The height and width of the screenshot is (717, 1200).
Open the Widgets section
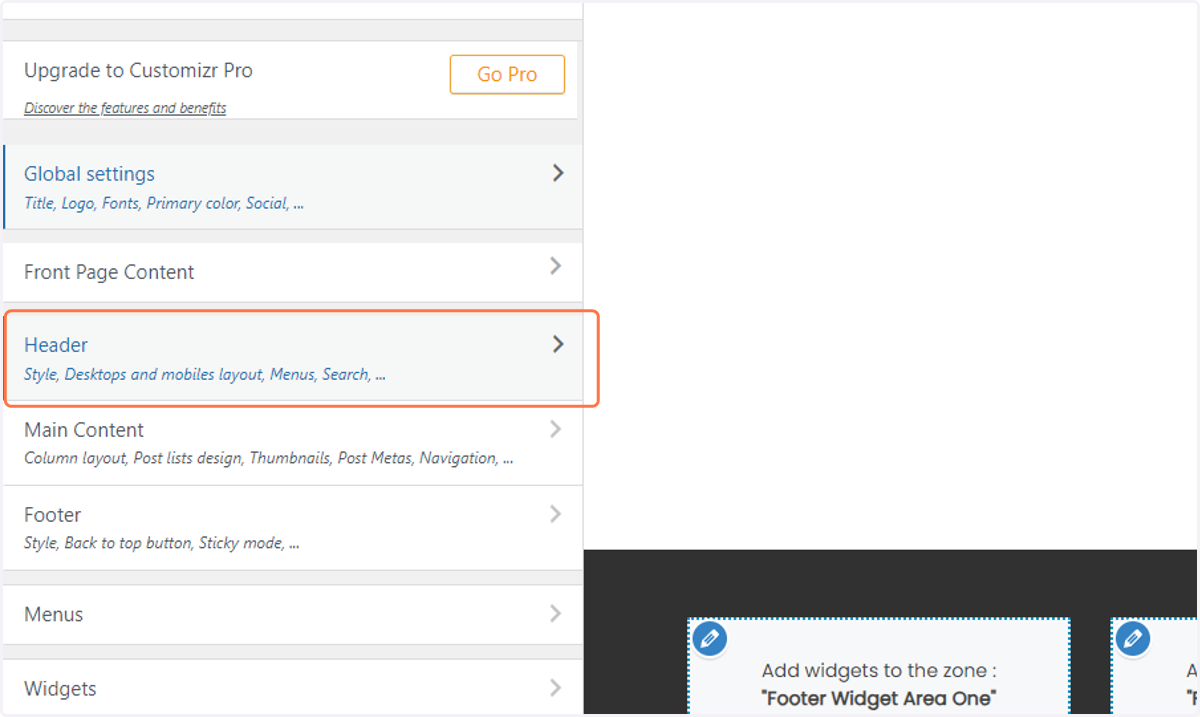click(292, 688)
